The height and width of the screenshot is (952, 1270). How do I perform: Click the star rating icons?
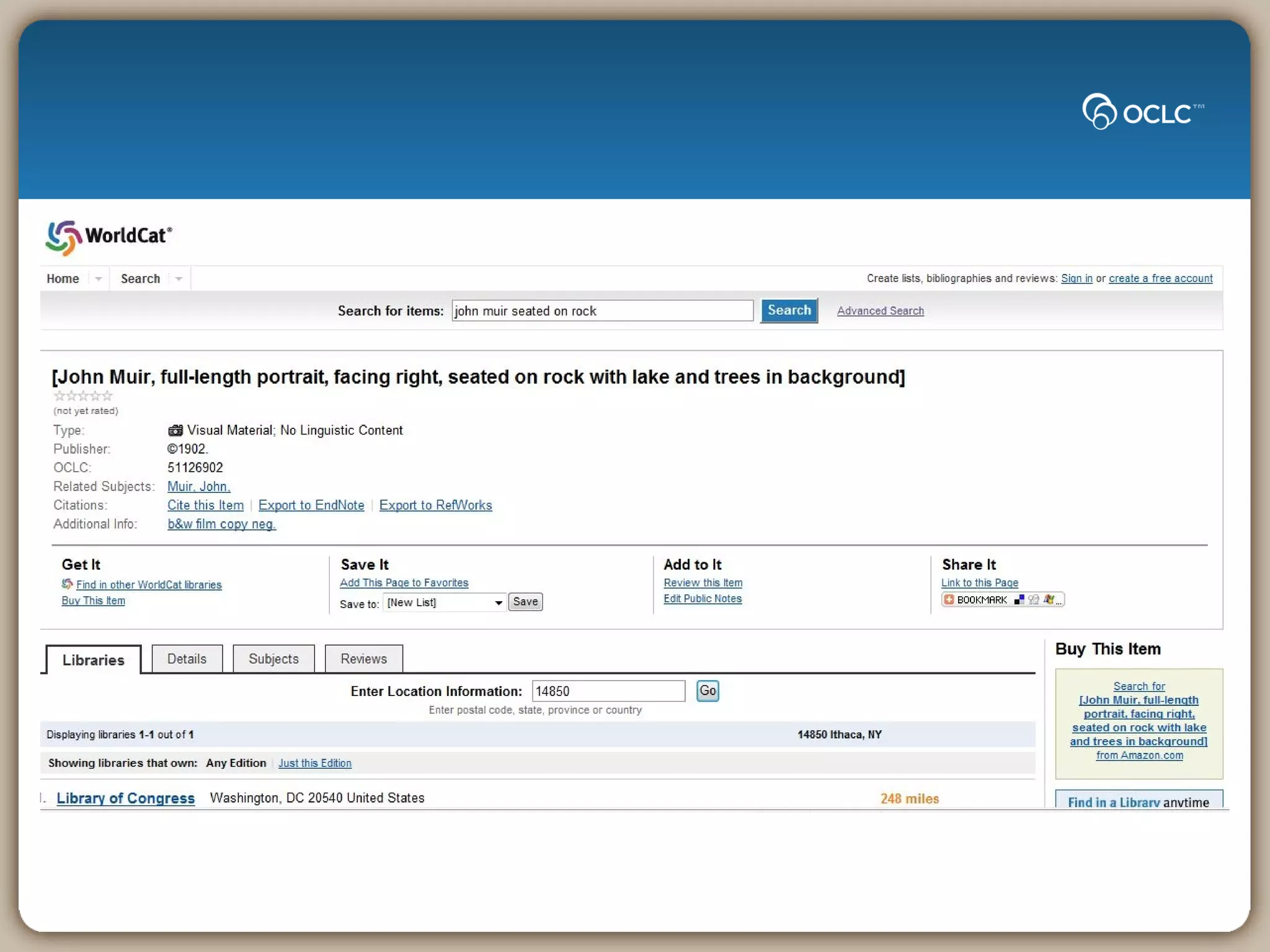tap(83, 396)
